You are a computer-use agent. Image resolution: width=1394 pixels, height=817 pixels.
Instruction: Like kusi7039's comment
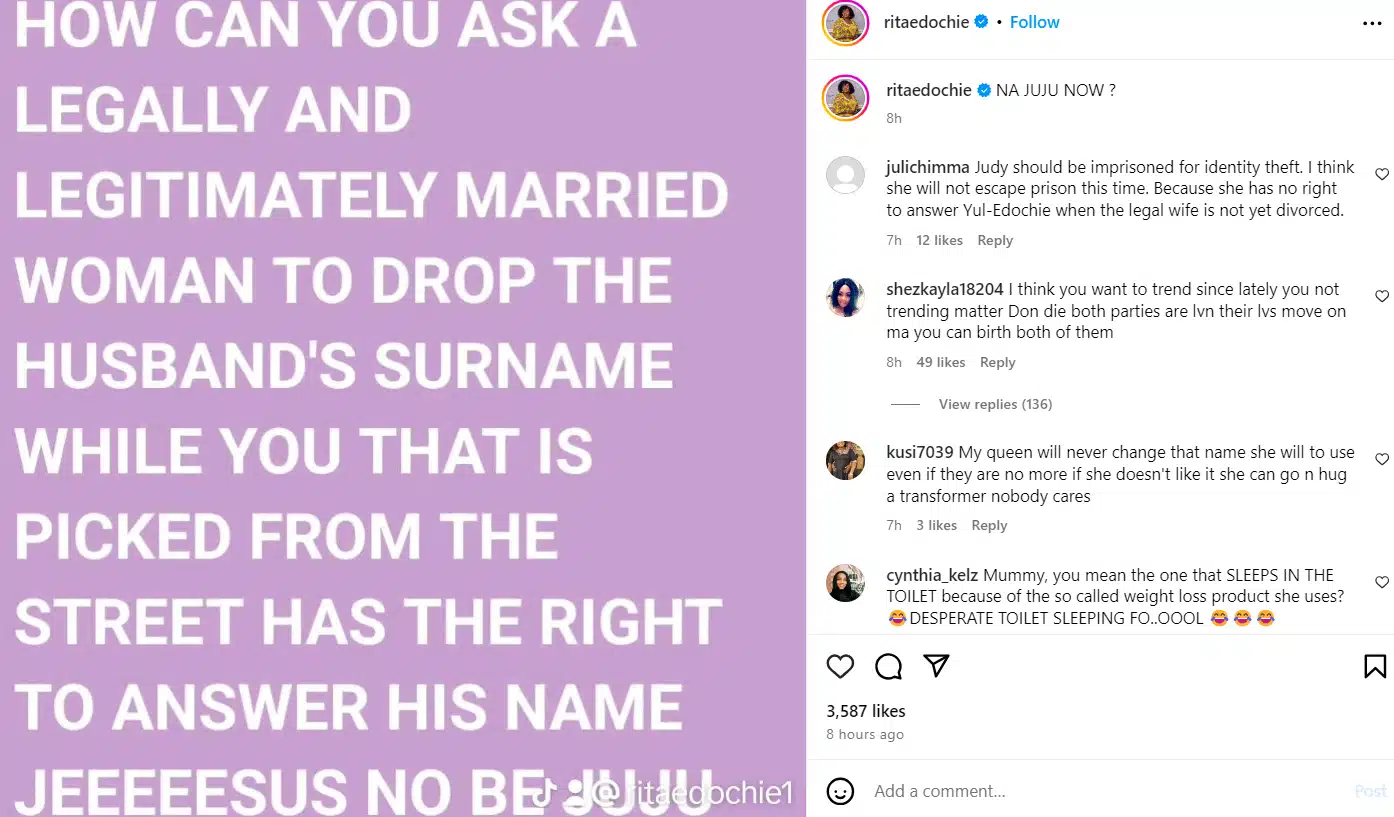[1382, 459]
